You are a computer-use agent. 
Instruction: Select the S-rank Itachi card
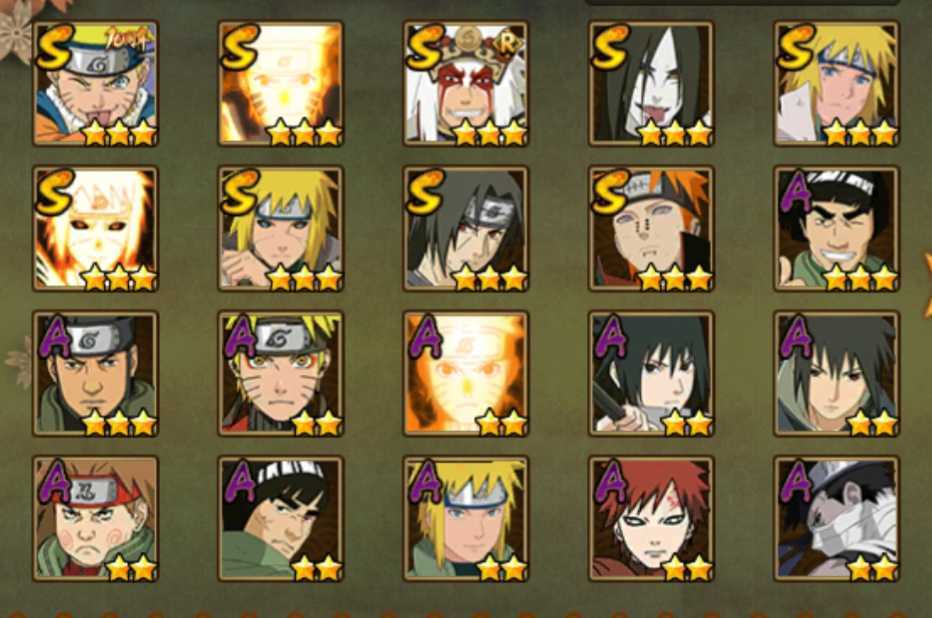[x=465, y=229]
